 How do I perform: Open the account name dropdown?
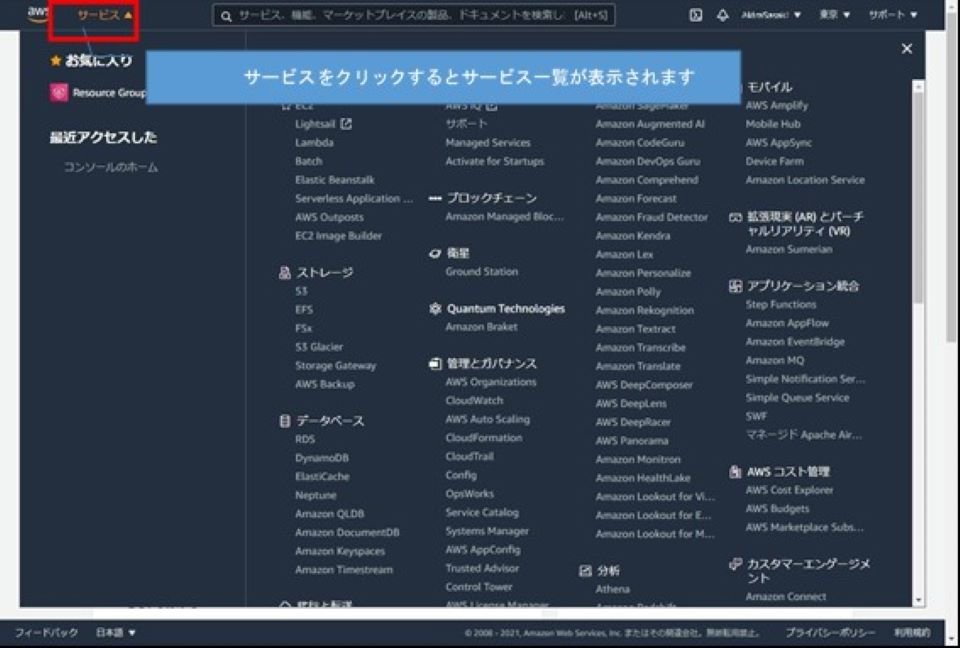771,15
